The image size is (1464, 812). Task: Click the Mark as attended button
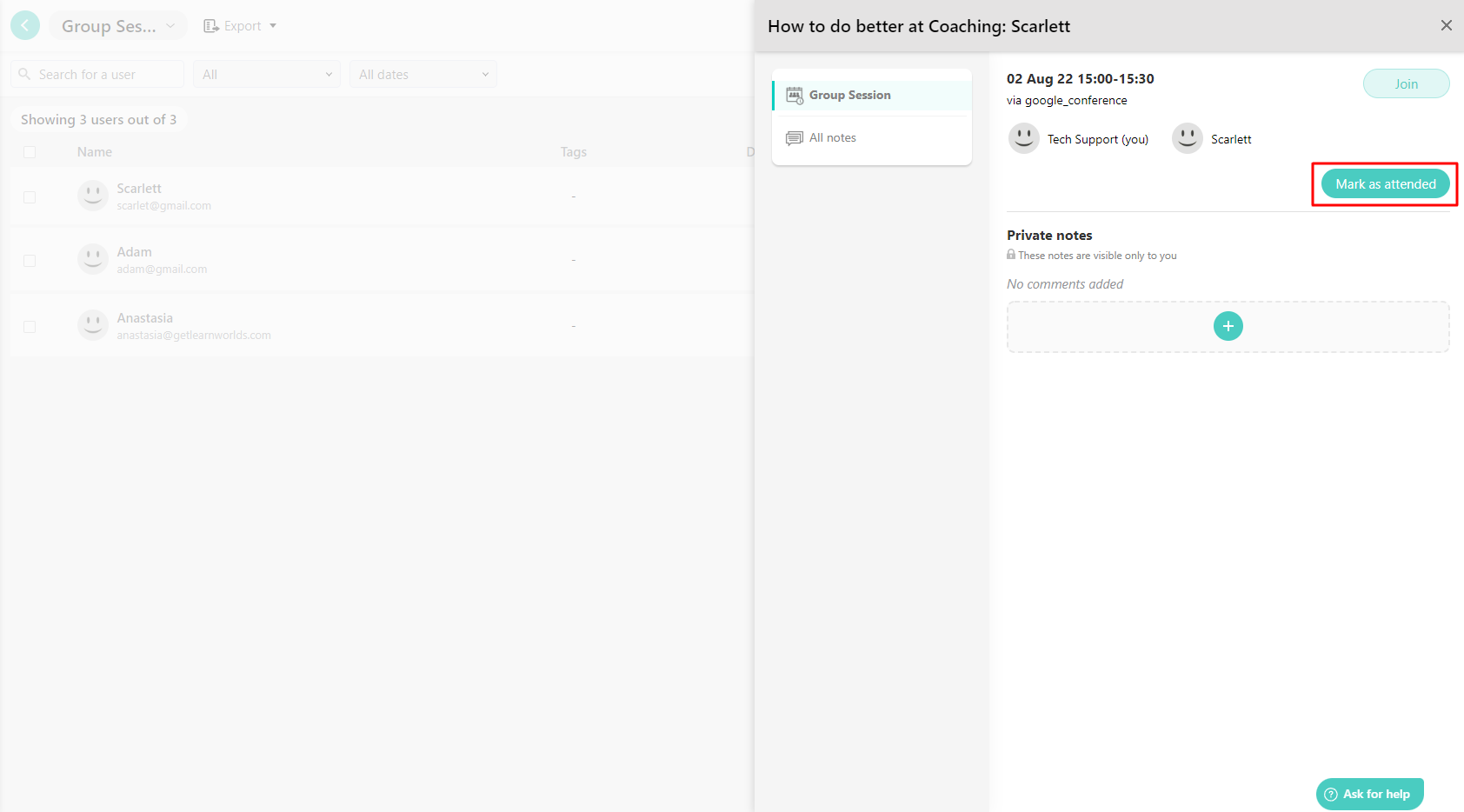click(x=1384, y=183)
